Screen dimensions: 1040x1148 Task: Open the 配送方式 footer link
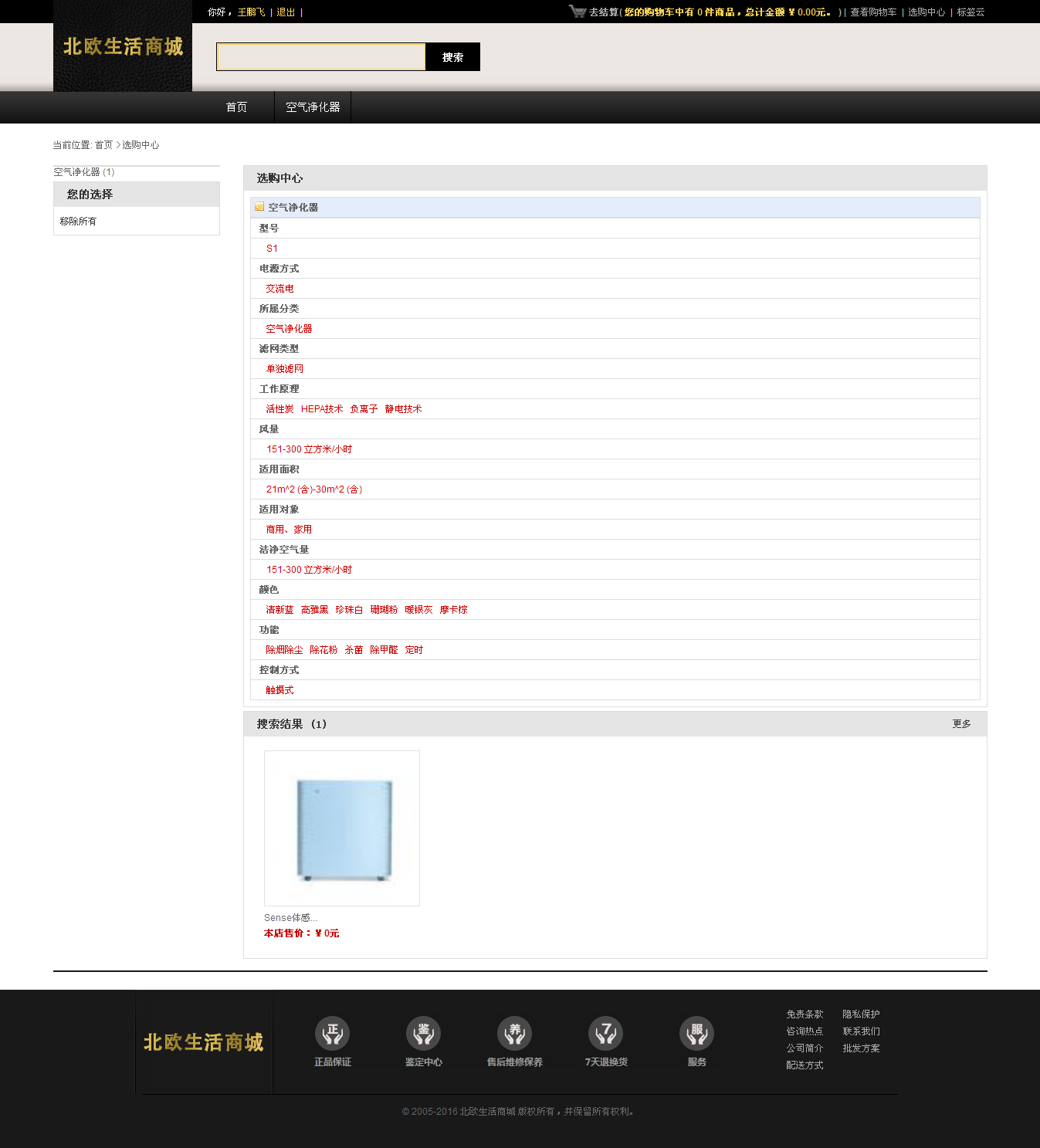point(805,1065)
